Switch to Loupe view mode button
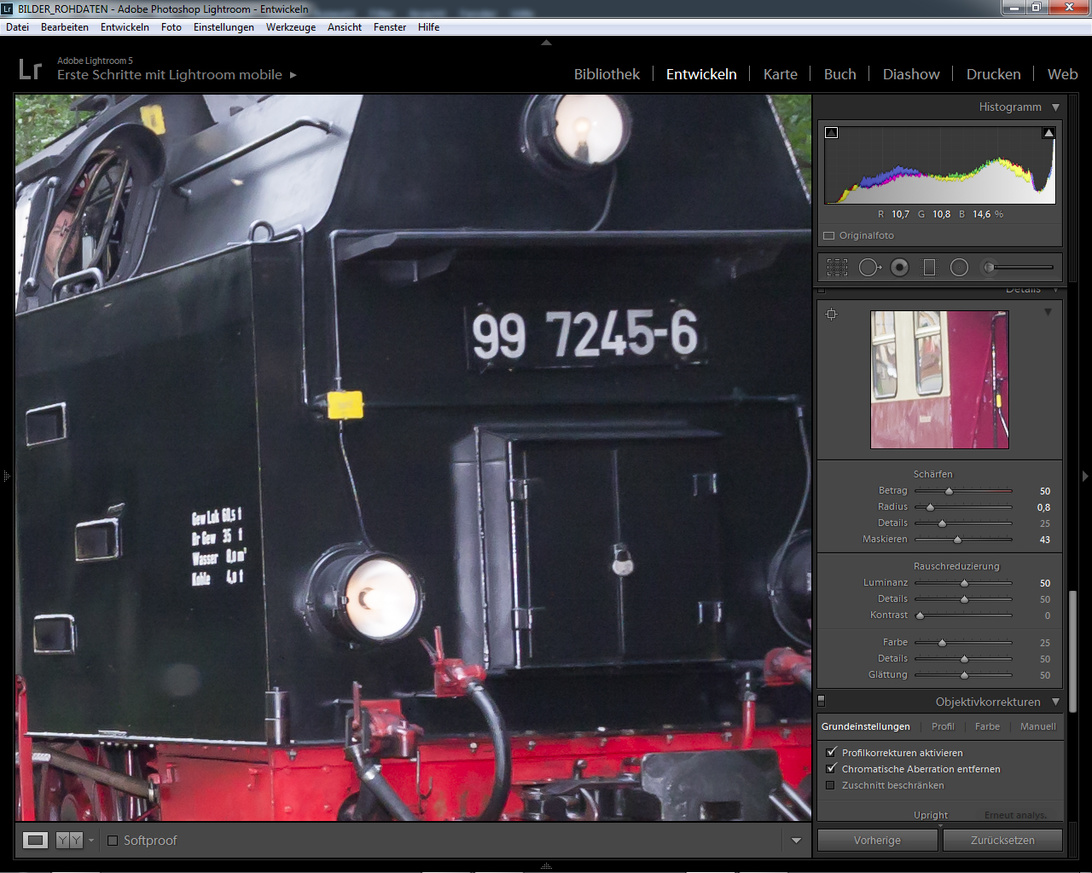 click(36, 840)
